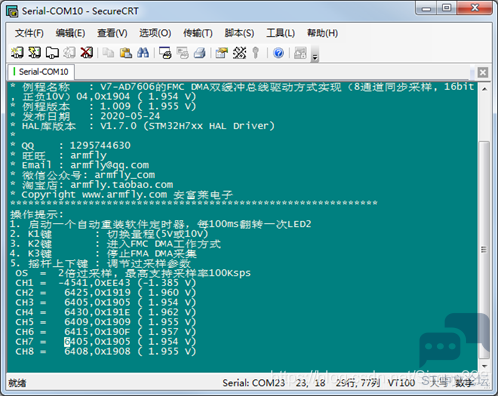Click terminal scrollbar up arrow

(484, 89)
